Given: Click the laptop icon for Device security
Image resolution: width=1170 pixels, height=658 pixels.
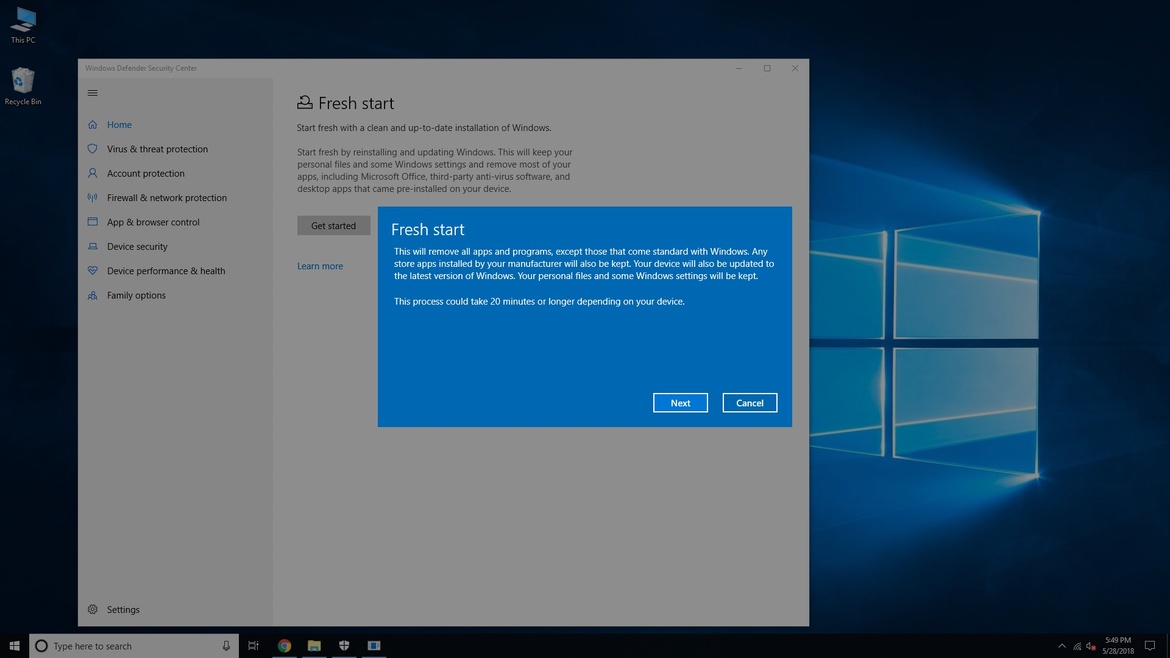Looking at the screenshot, I should pyautogui.click(x=93, y=246).
